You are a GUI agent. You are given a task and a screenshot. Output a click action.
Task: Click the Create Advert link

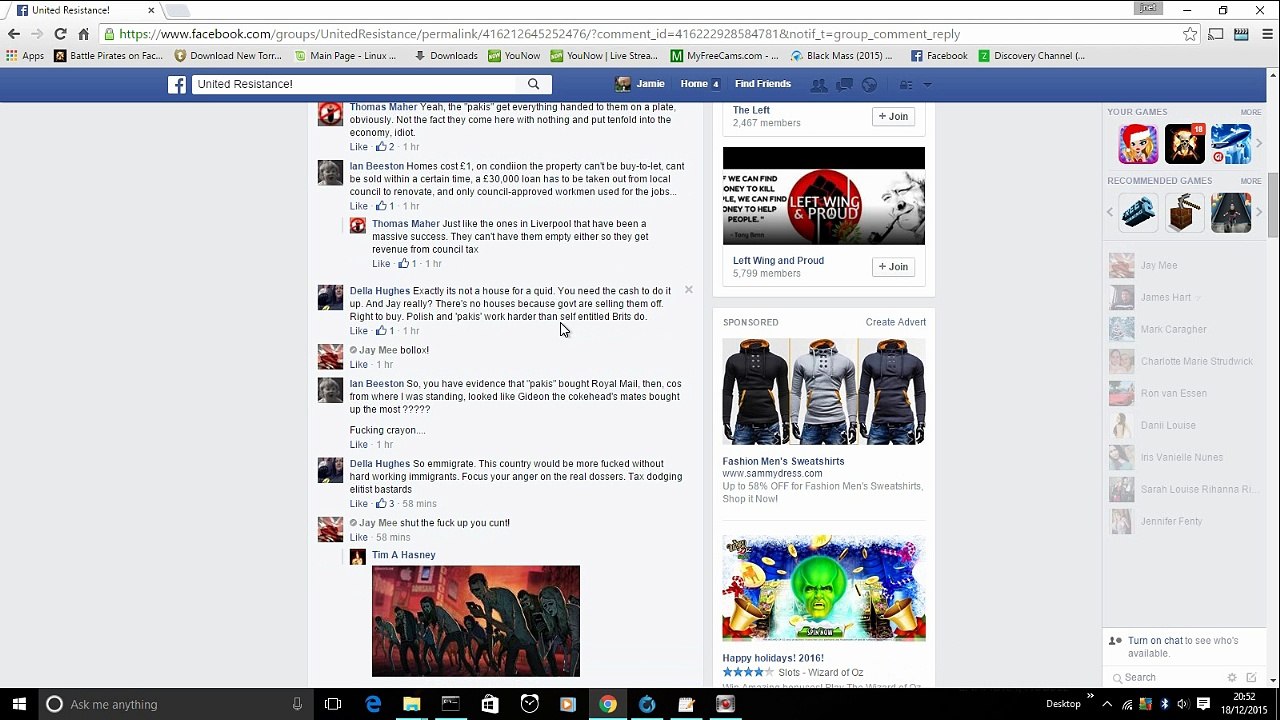tap(896, 322)
